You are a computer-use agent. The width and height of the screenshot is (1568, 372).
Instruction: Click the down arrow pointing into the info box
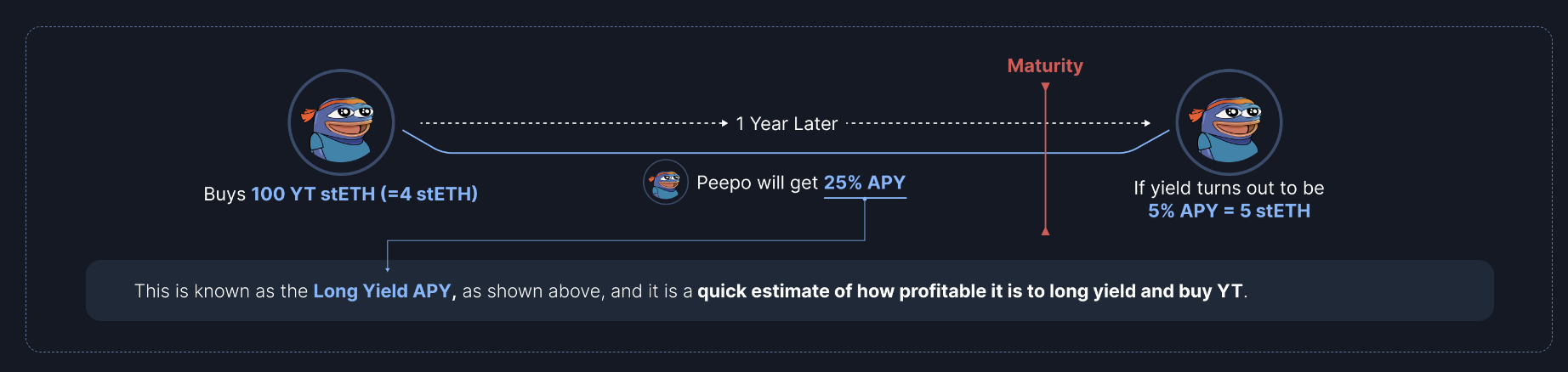pyautogui.click(x=388, y=268)
